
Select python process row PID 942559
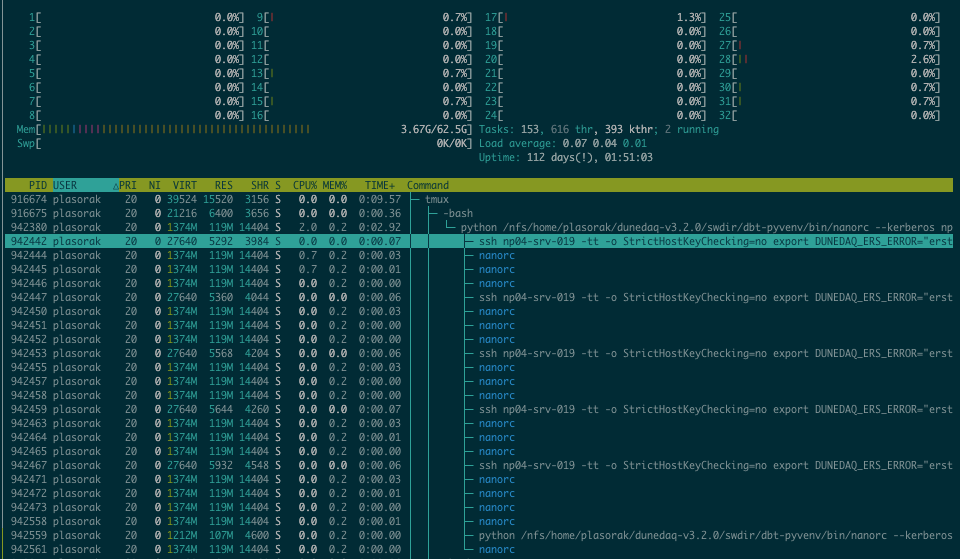point(479,535)
